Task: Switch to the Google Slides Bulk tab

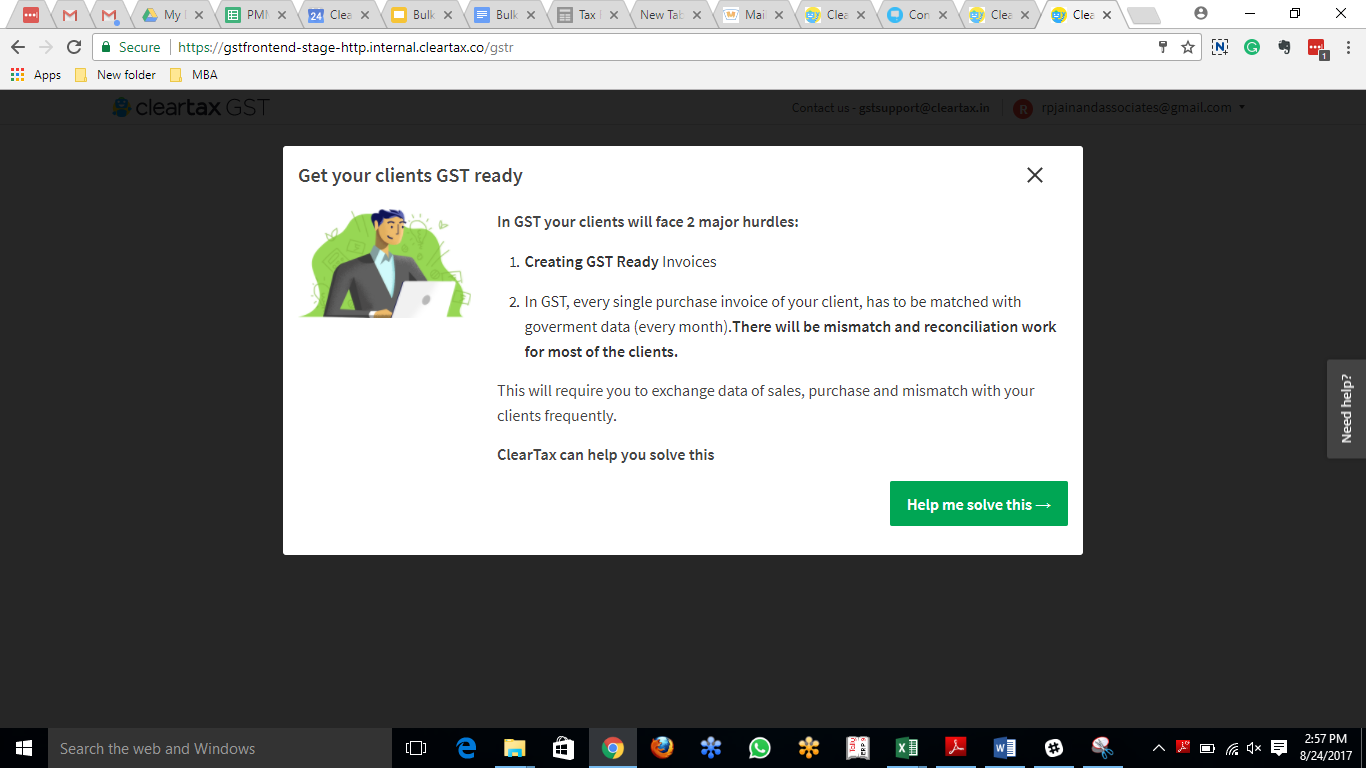Action: coord(419,15)
